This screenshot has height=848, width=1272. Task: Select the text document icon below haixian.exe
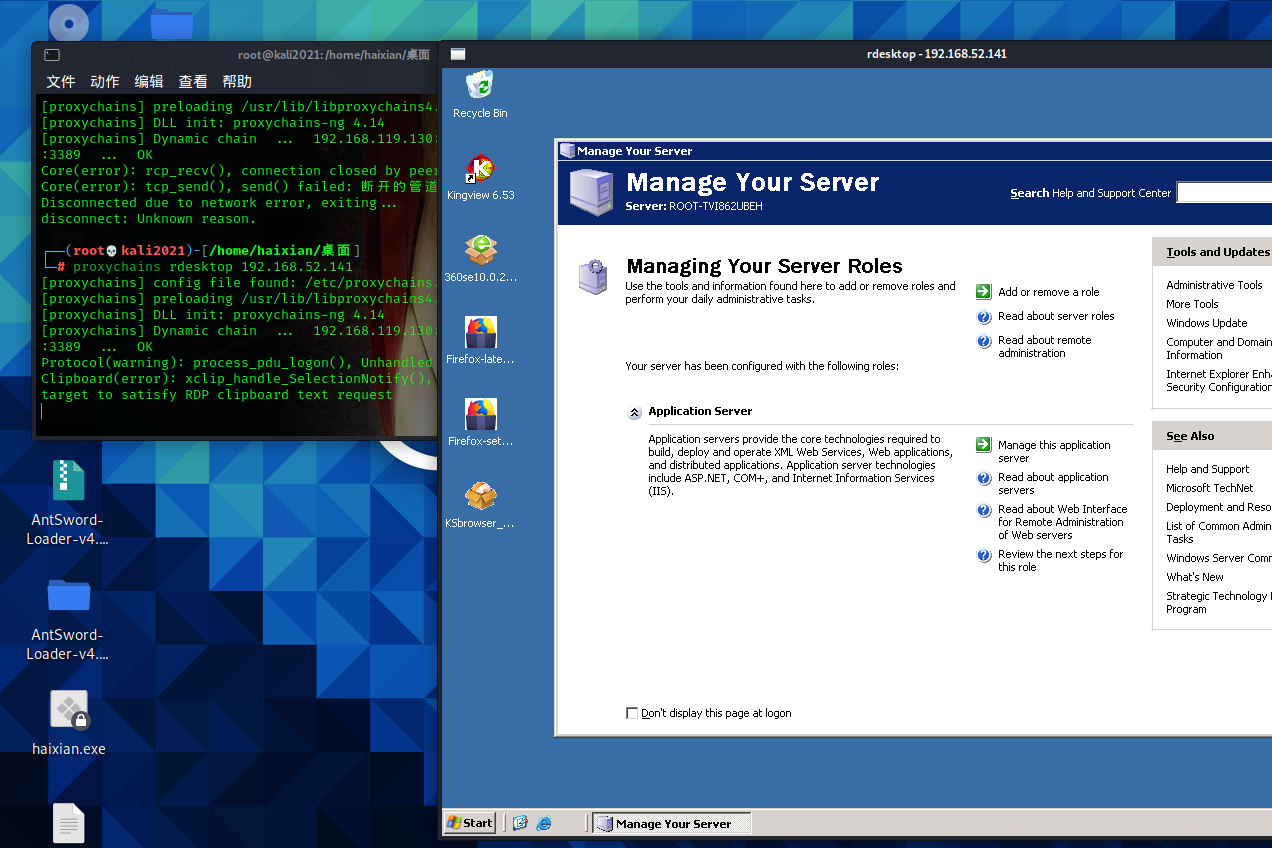(68, 823)
